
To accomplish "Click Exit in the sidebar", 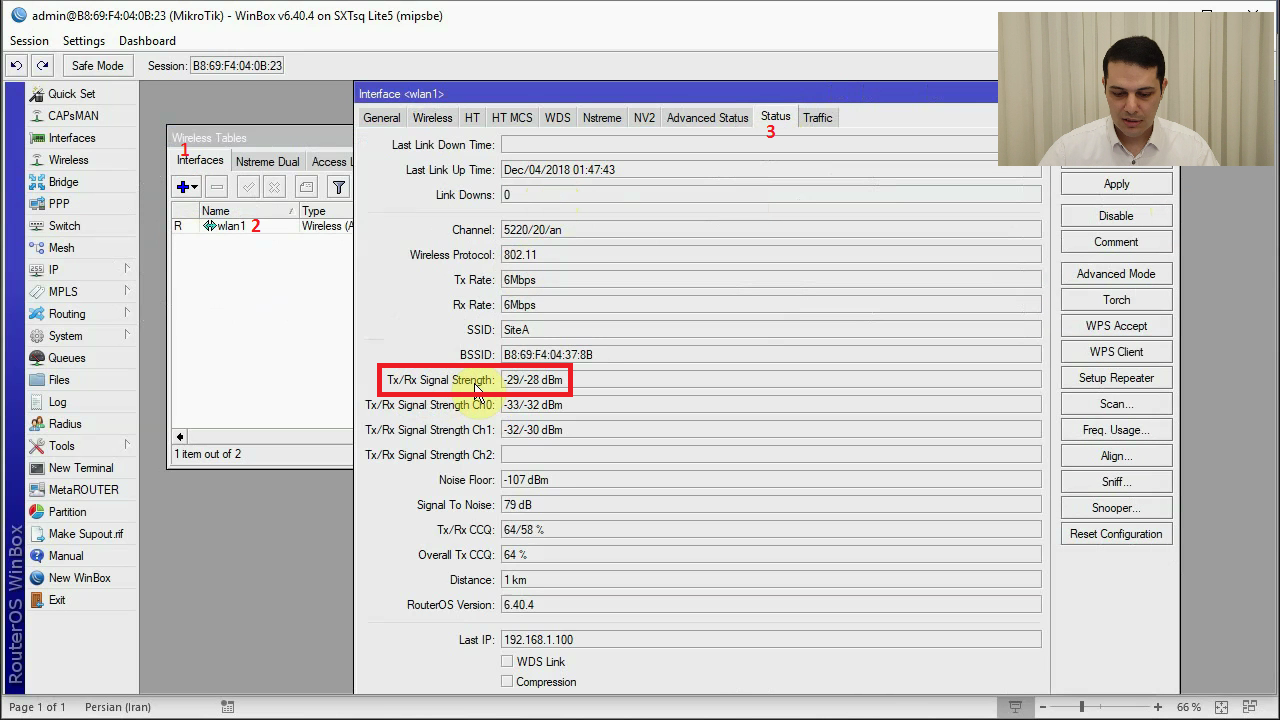I will (57, 600).
